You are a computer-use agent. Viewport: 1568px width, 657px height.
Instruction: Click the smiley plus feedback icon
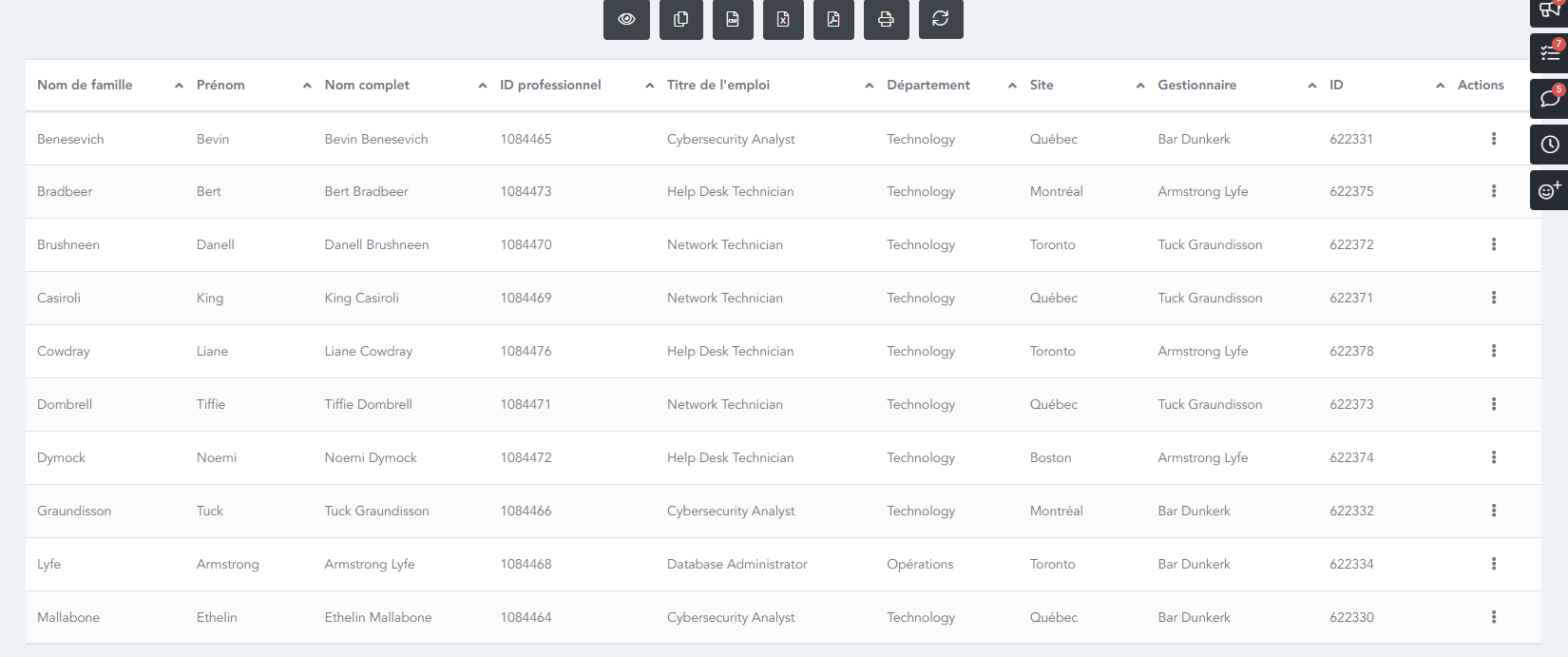coord(1550,191)
